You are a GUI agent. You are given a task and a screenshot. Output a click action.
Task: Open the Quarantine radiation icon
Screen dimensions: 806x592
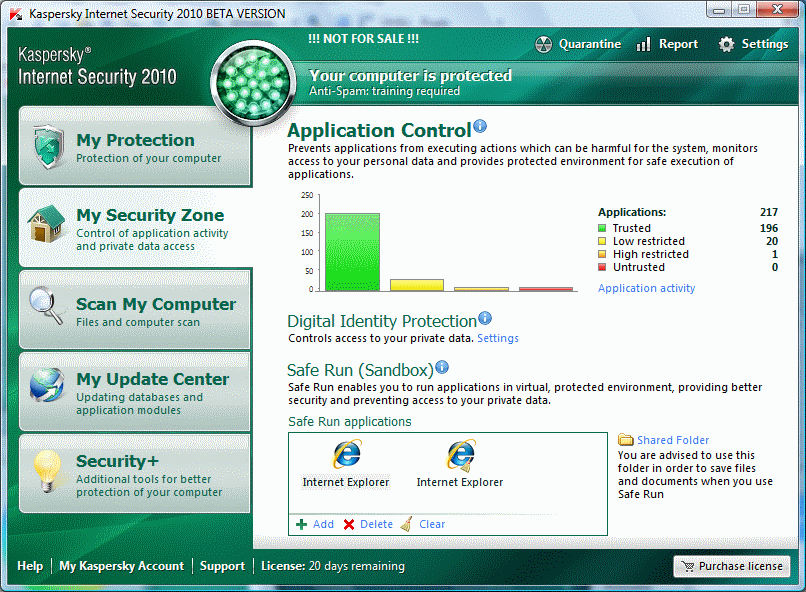pos(543,45)
